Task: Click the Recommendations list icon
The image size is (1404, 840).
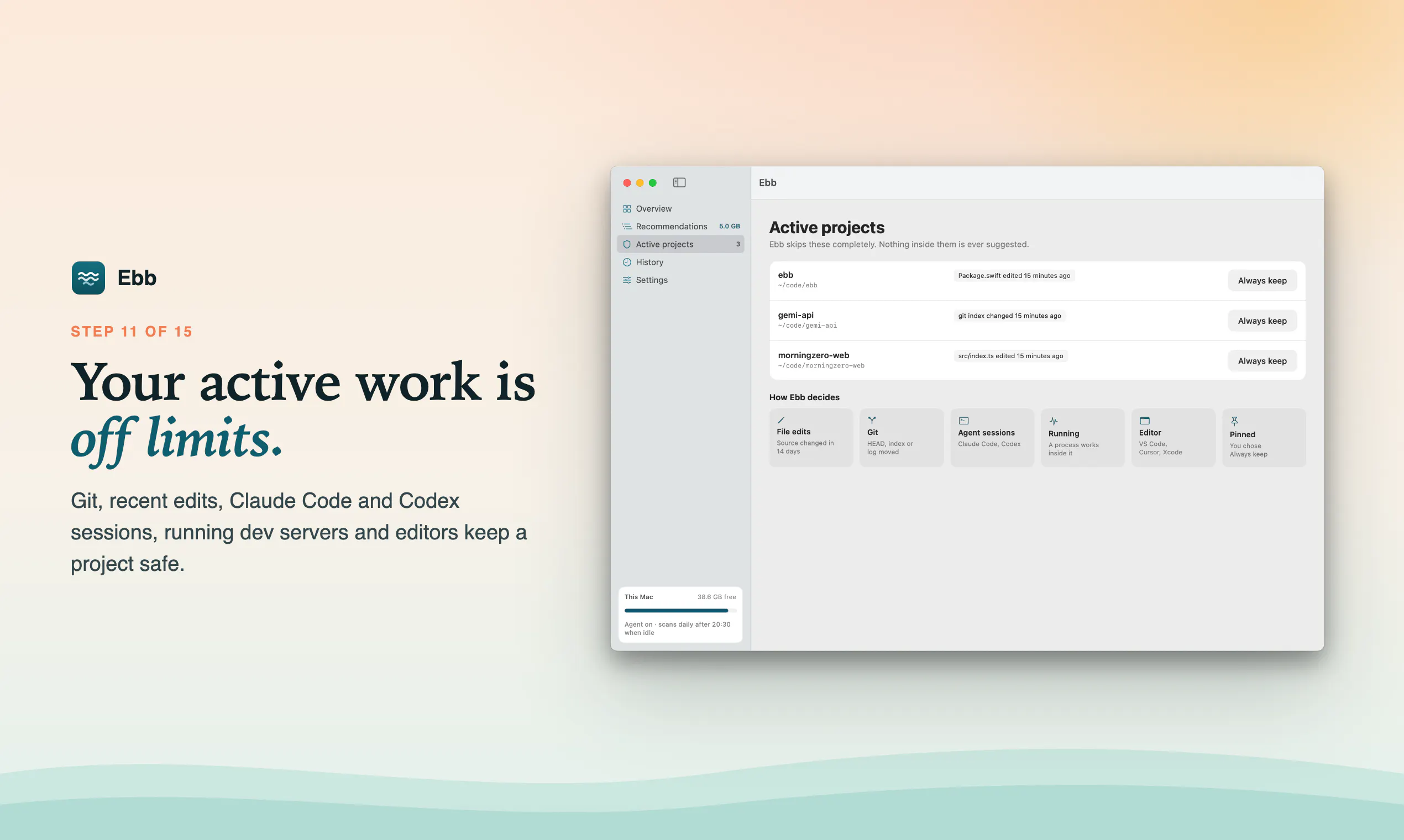Action: pos(627,227)
